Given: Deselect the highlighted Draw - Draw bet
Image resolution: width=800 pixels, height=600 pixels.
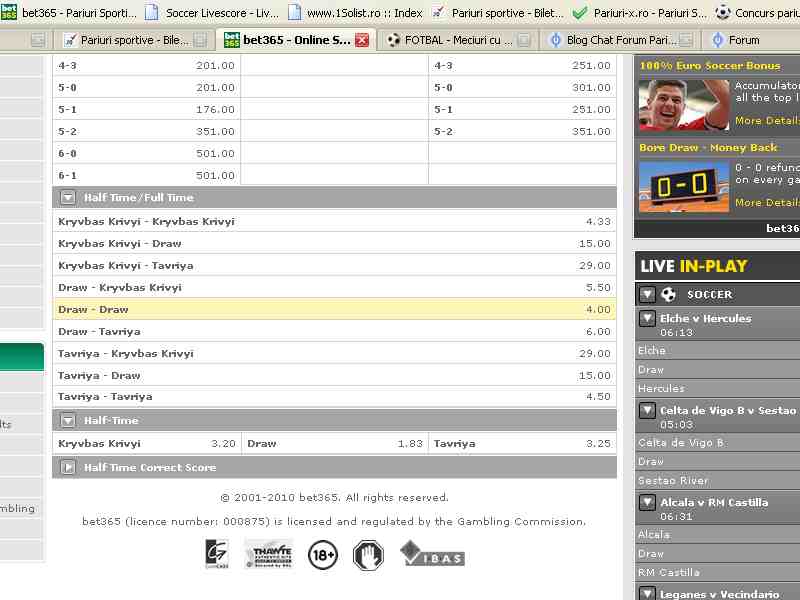Looking at the screenshot, I should click(x=334, y=309).
